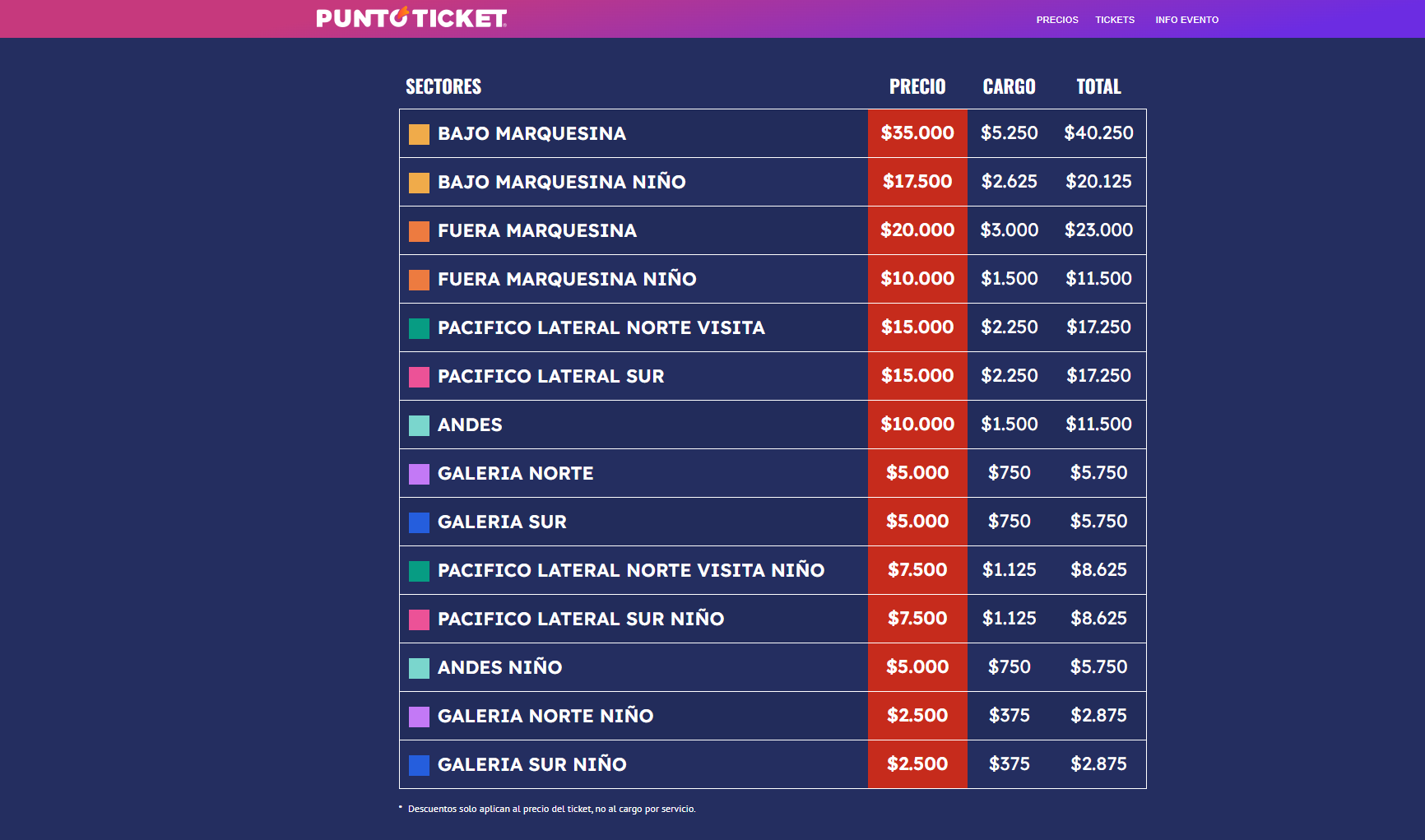Click the Bajo Marquesina yellow color swatch
This screenshot has width=1425, height=840.
[419, 134]
